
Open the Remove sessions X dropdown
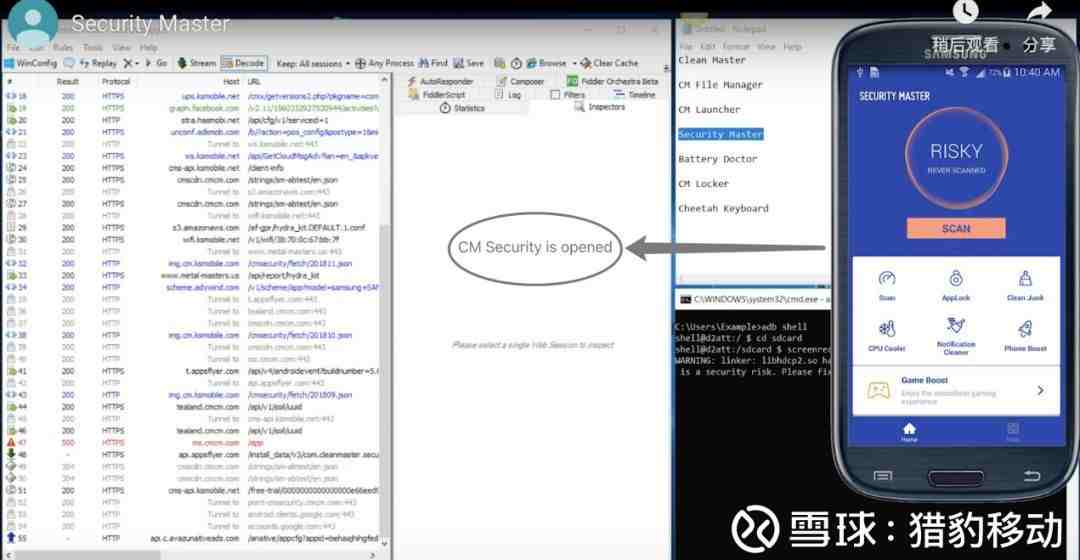pos(131,63)
